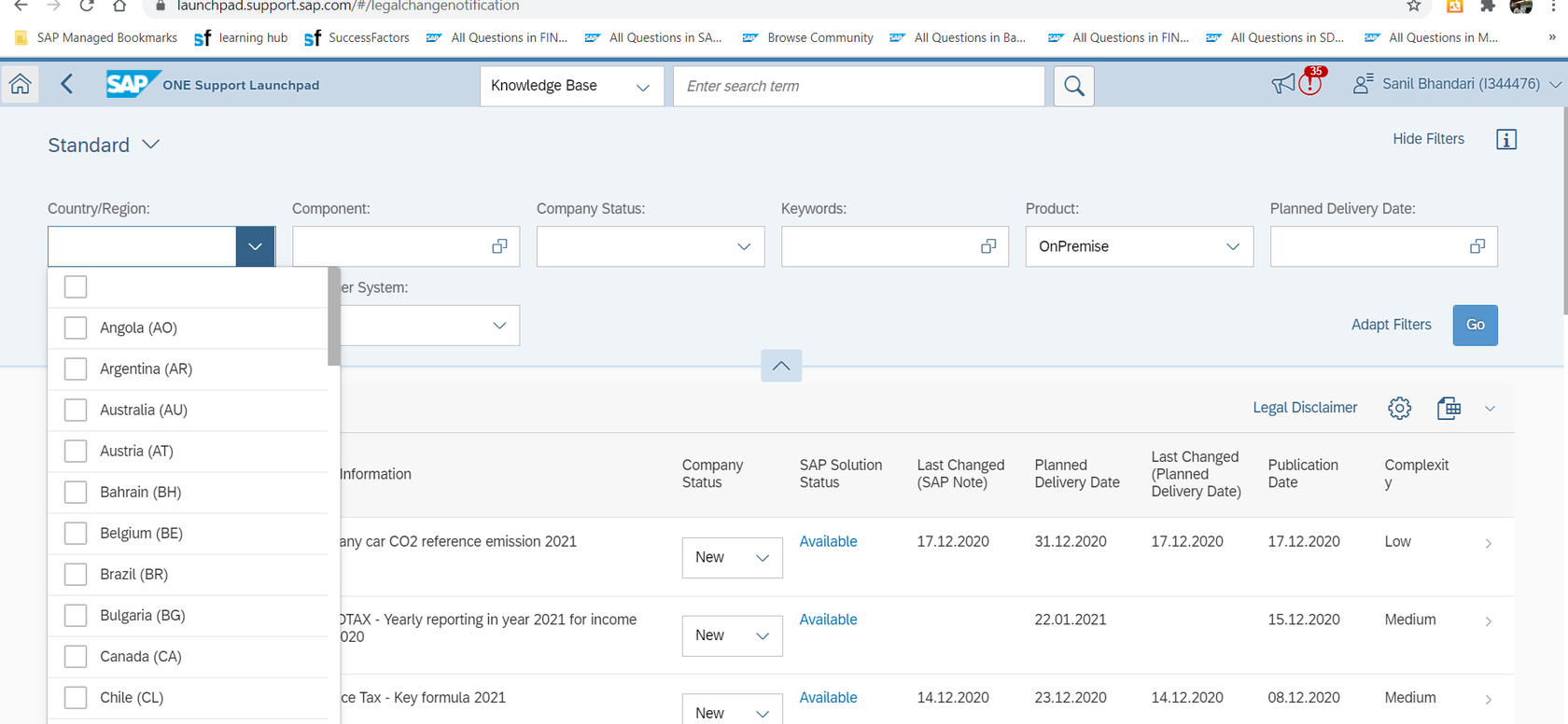Check the Bahrain (BH) checkbox
1568x724 pixels.
76,492
